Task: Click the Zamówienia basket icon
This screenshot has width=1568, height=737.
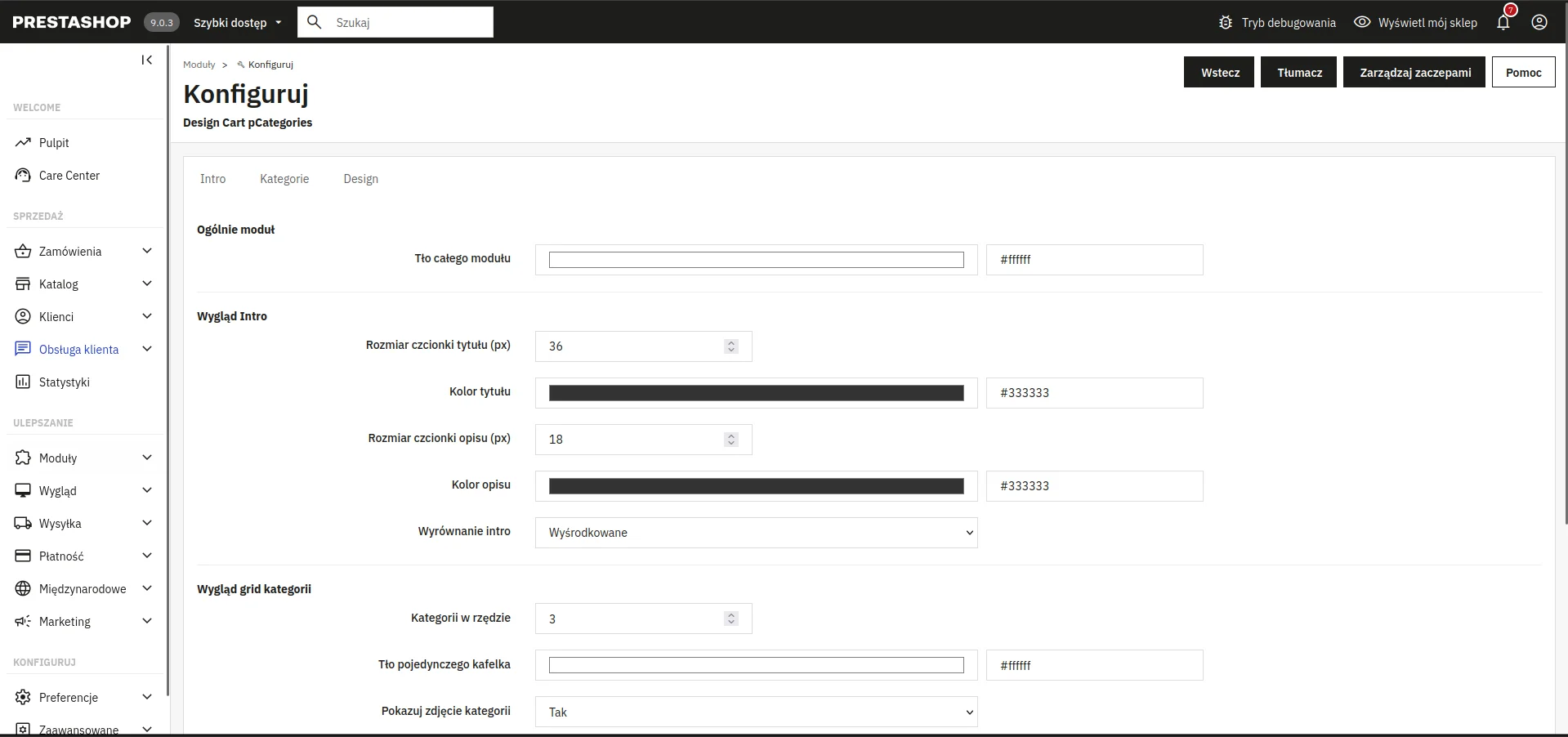Action: point(23,251)
